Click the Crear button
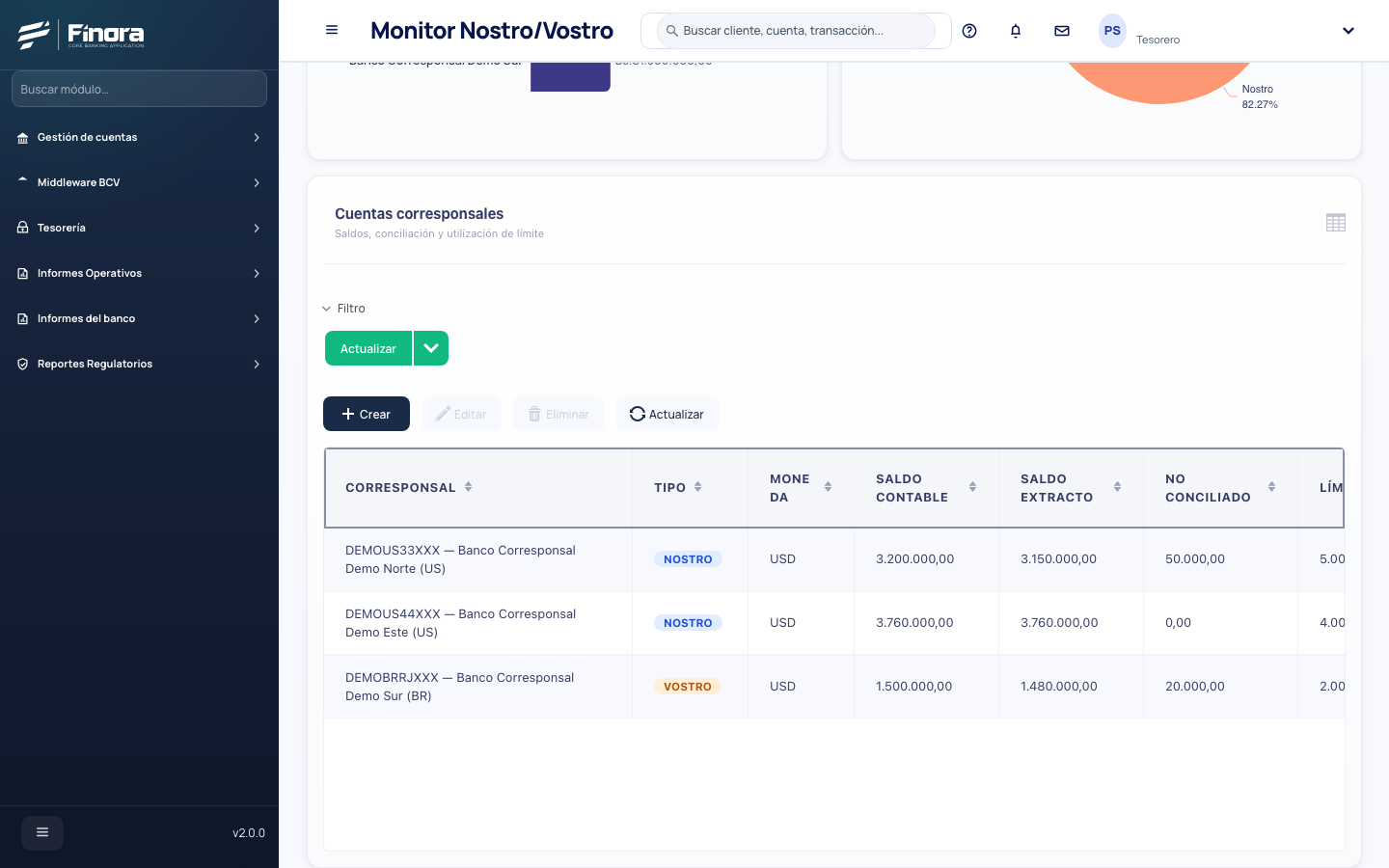The height and width of the screenshot is (868, 1389). click(367, 414)
